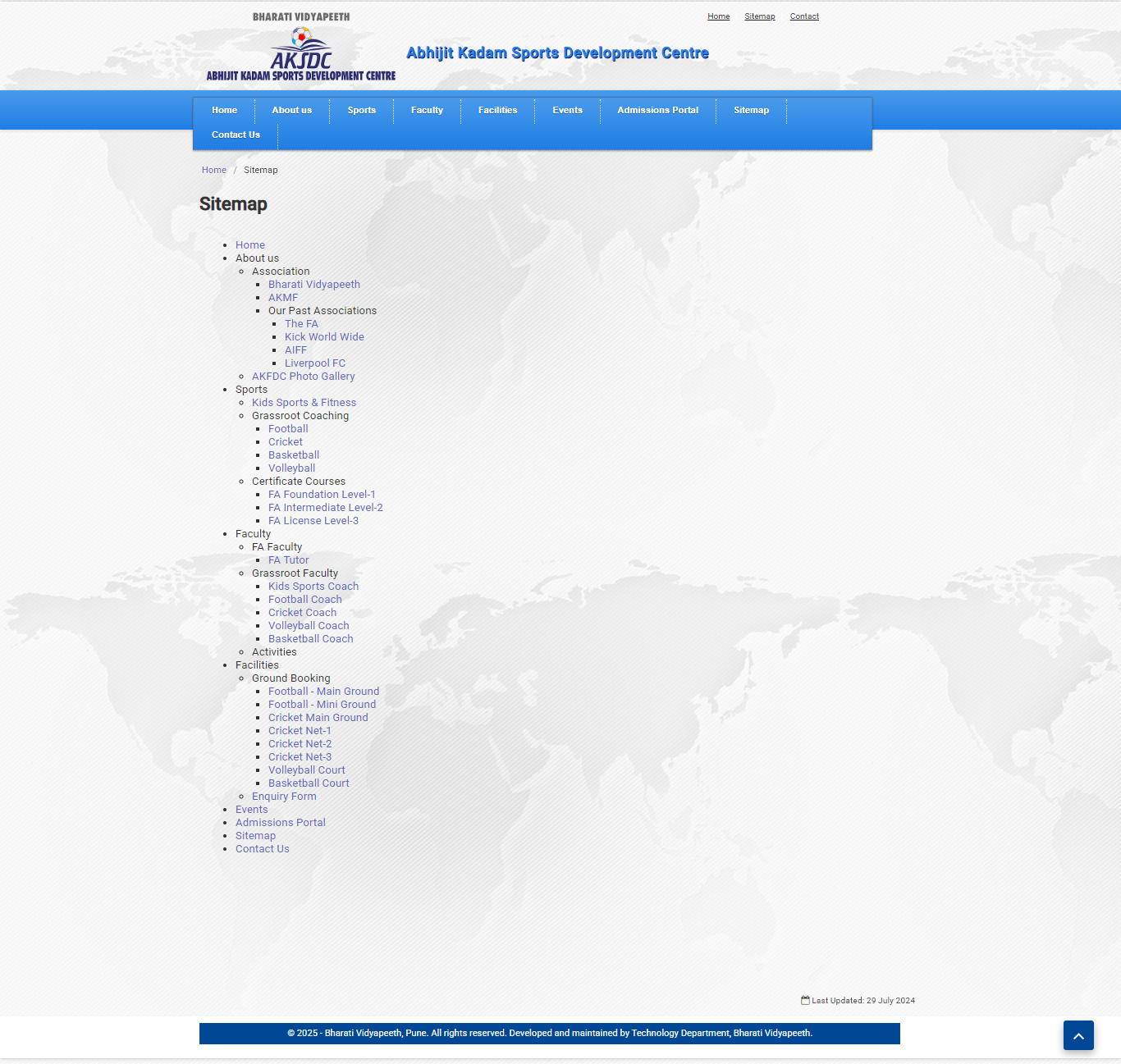
Task: Open the Faculty menu item
Action: tap(427, 110)
